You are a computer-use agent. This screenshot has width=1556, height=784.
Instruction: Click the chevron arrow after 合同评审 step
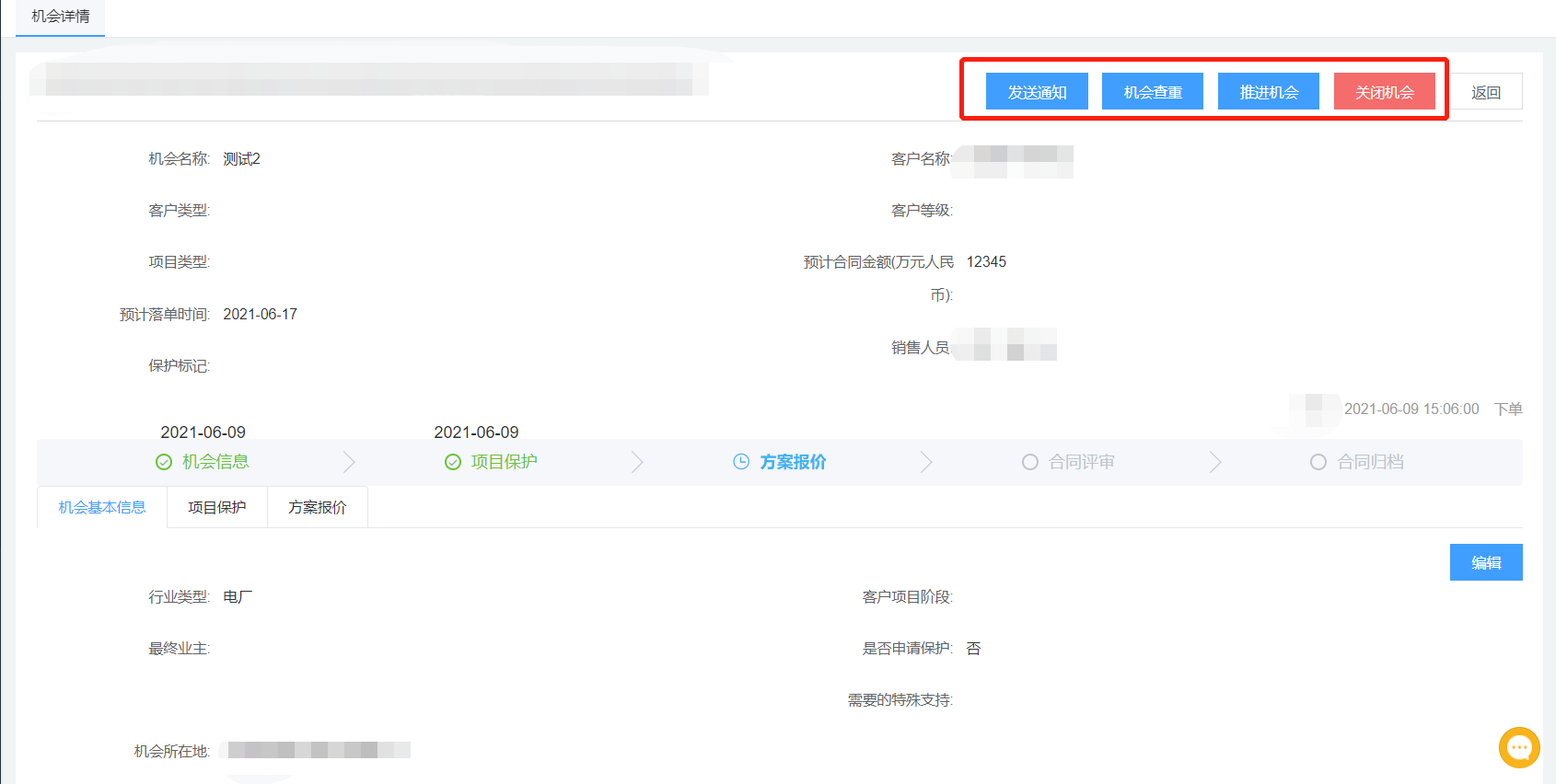coord(1215,462)
